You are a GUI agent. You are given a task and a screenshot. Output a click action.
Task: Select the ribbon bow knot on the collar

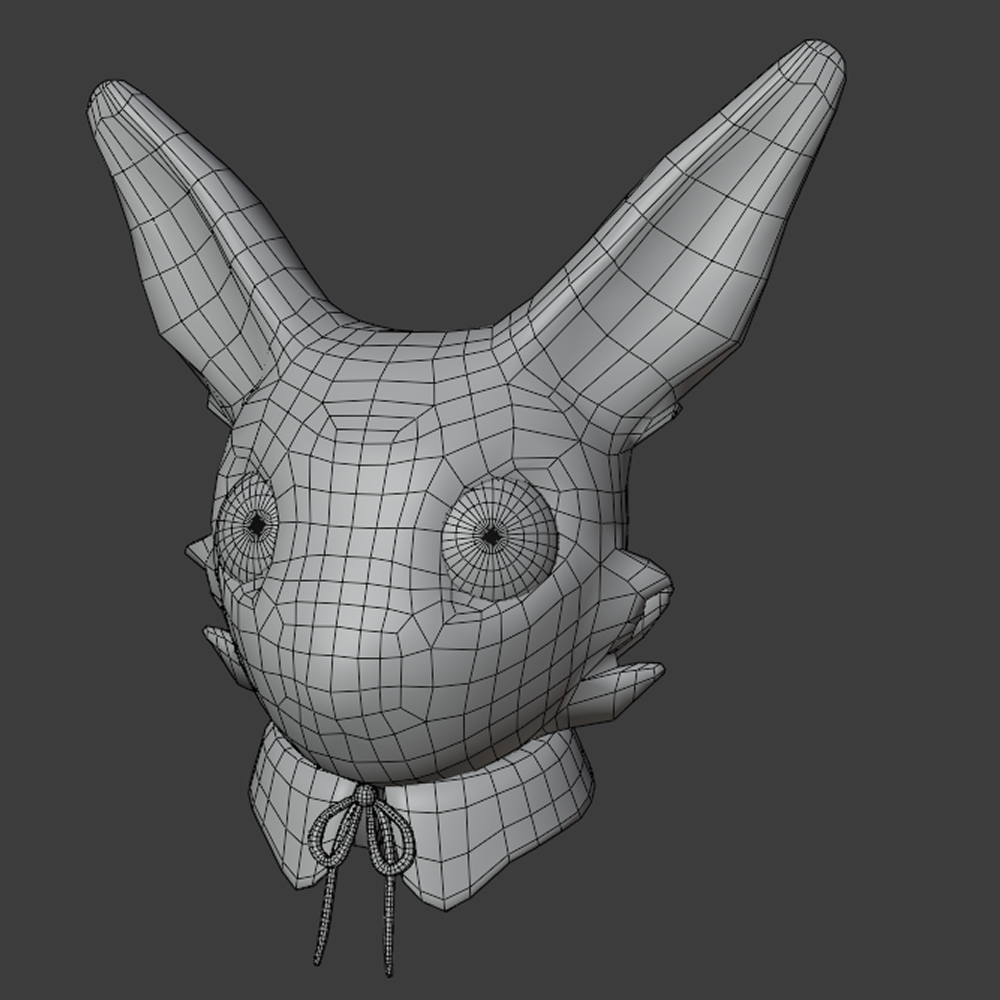(364, 796)
